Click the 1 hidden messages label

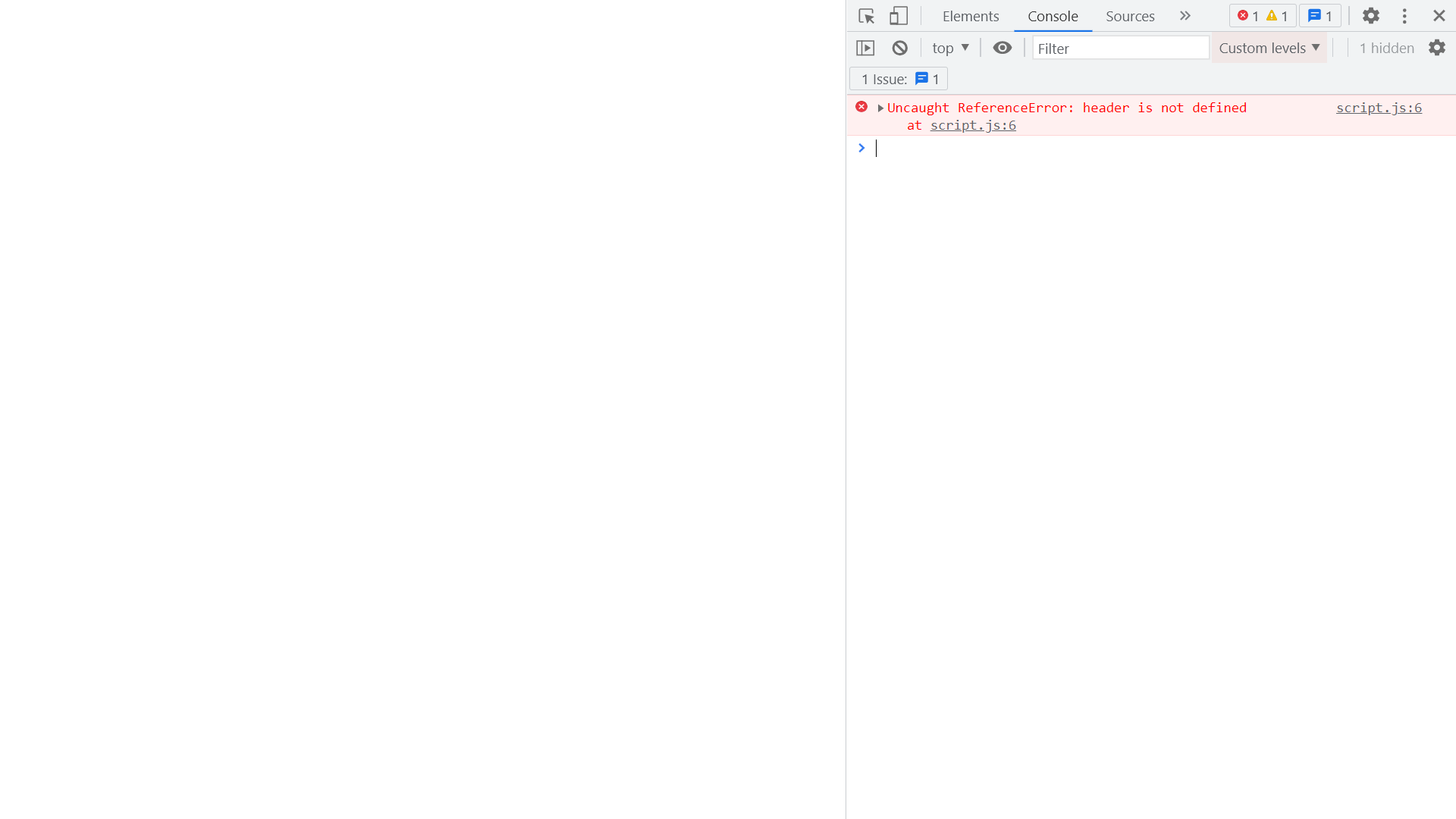tap(1387, 48)
